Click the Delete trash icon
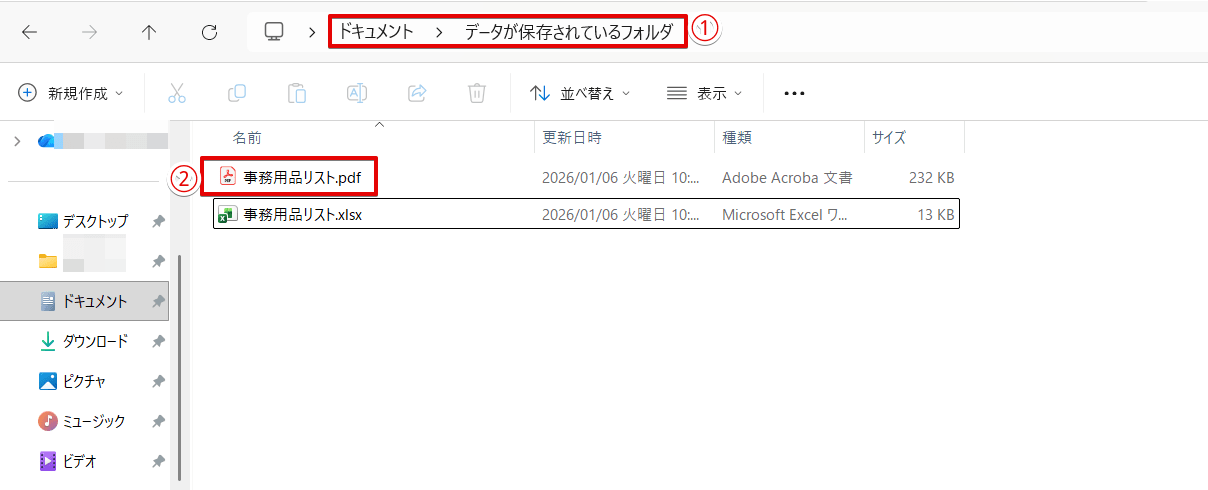 [477, 93]
